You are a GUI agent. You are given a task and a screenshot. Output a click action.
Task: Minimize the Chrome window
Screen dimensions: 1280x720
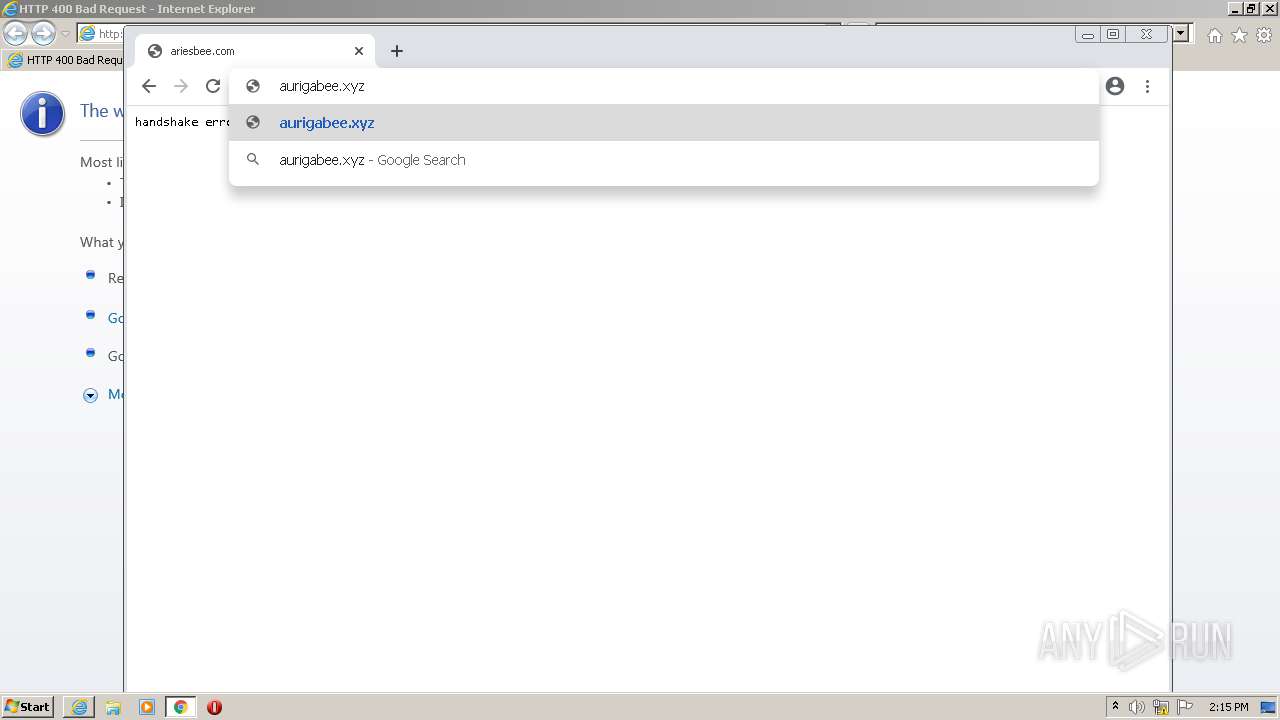(x=1088, y=35)
